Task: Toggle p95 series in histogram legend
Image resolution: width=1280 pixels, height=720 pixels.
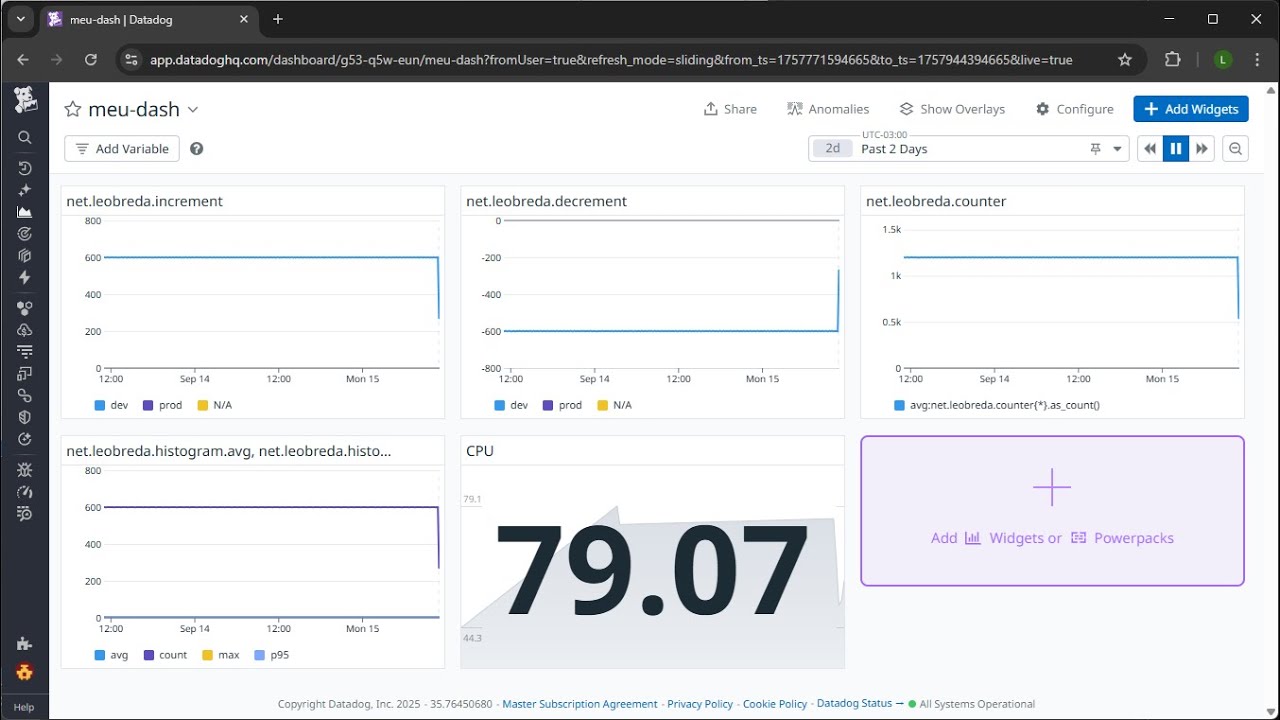Action: pos(272,655)
